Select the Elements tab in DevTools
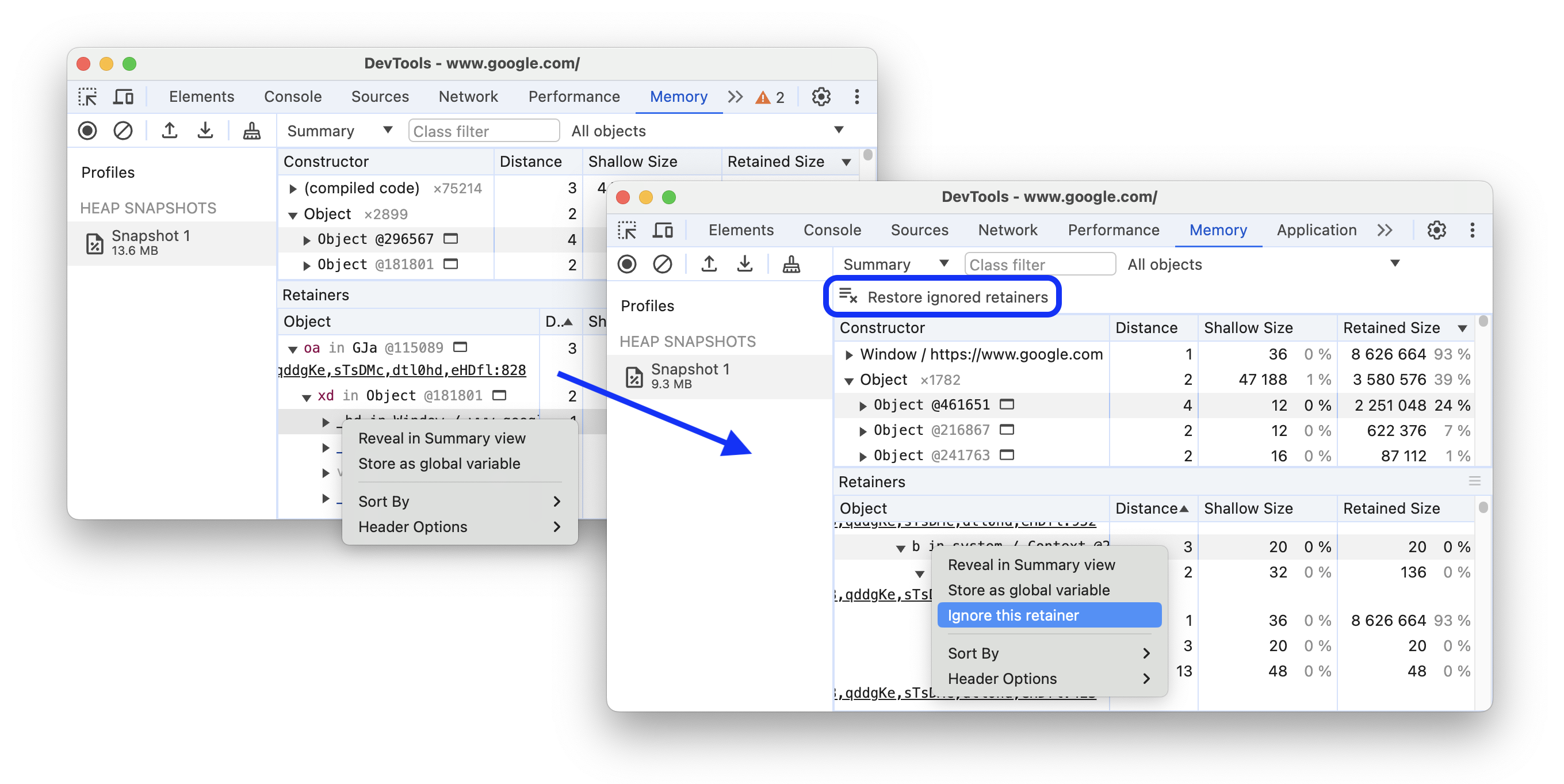 pos(737,231)
